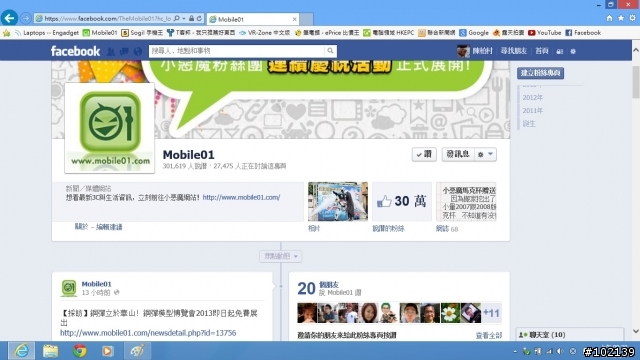Go forward with the browser forward arrow
640x360 pixels.
pos(25,18)
